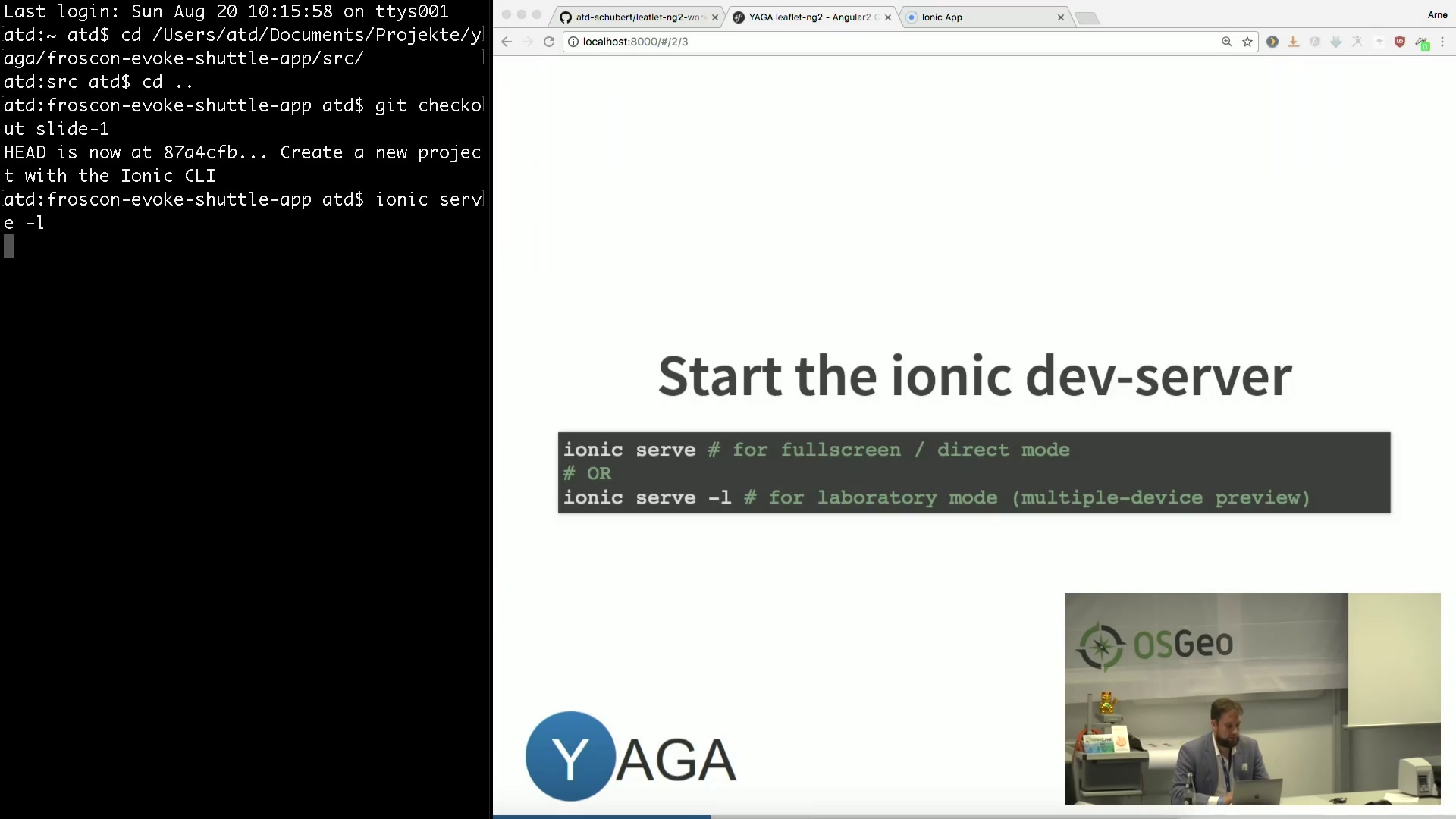Click the extension with green 0 badge

pos(1422,42)
